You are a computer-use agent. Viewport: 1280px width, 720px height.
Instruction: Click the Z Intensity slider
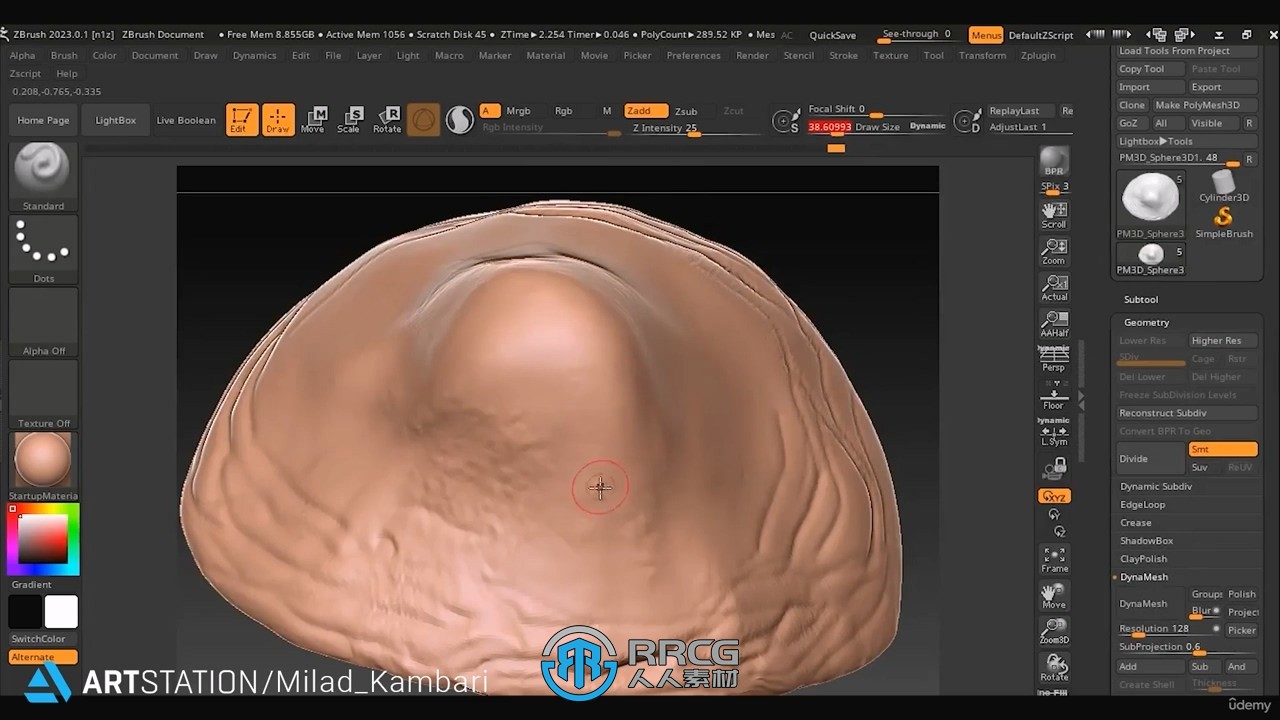[690, 128]
